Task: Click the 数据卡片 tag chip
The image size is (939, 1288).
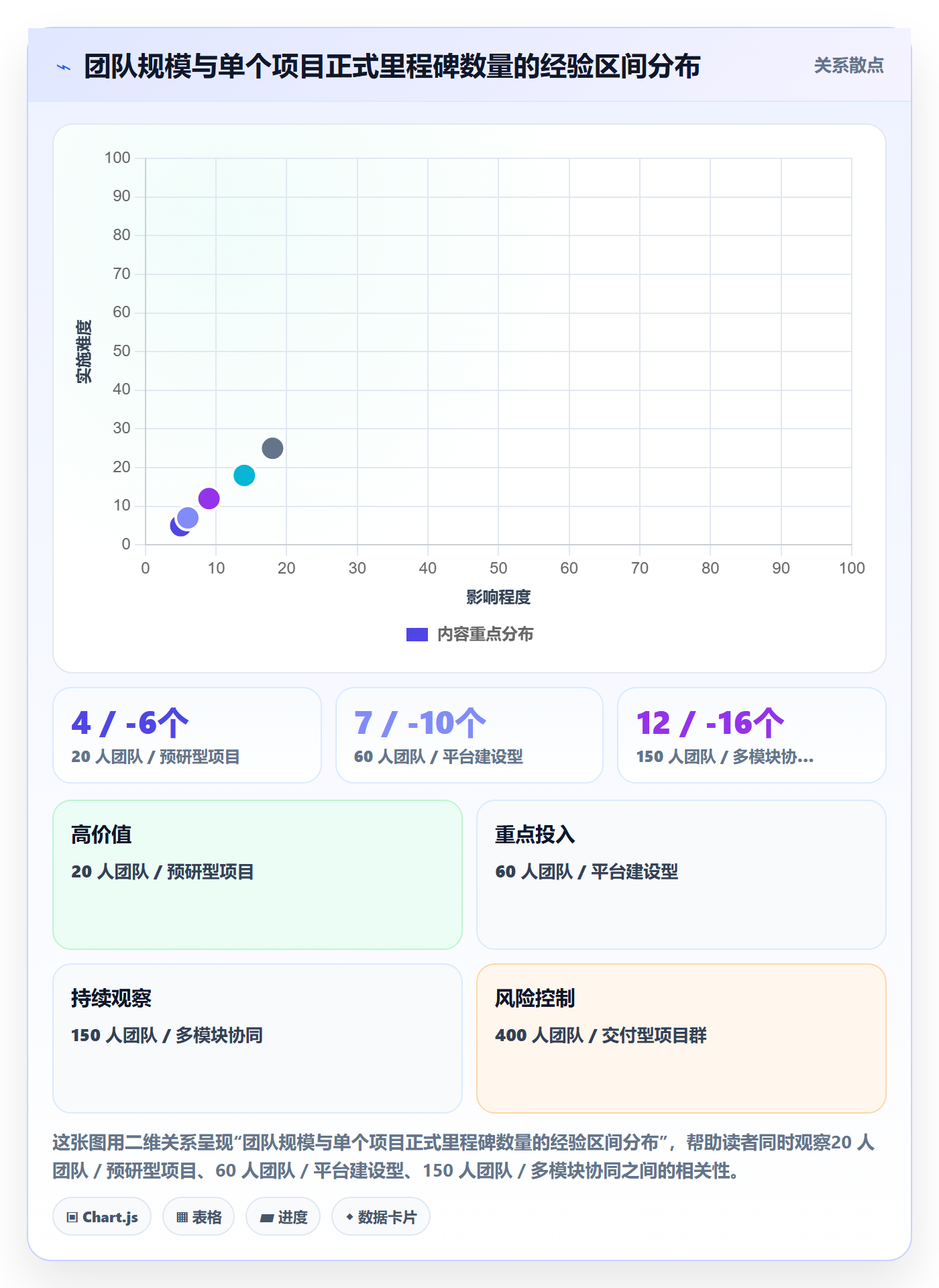Action: coord(381,1217)
